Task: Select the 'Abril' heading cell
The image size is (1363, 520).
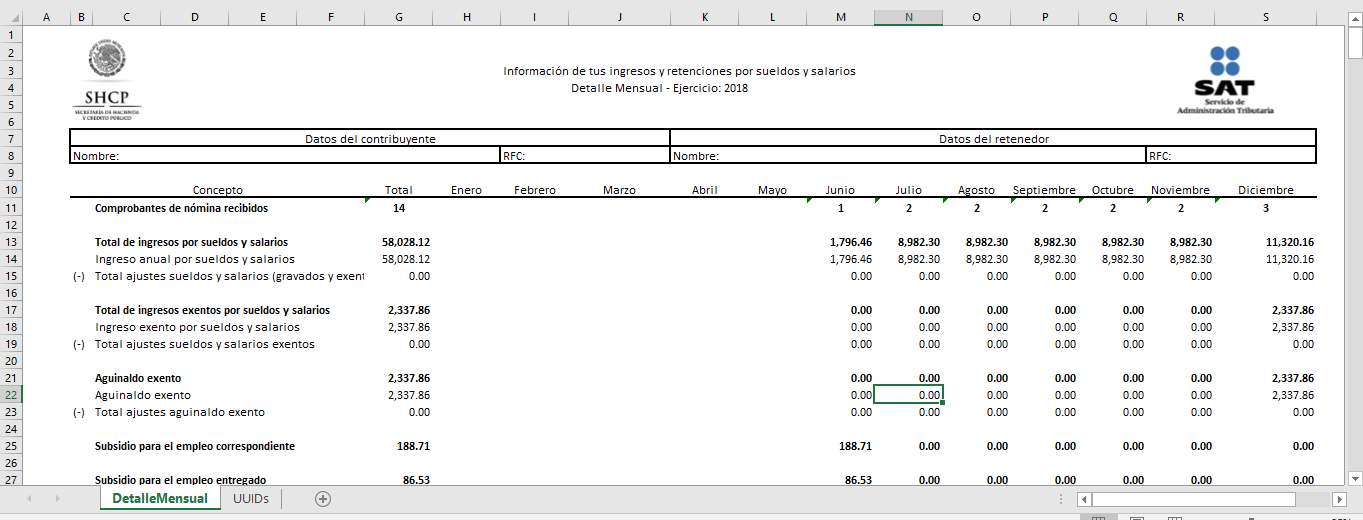Action: pyautogui.click(x=705, y=190)
